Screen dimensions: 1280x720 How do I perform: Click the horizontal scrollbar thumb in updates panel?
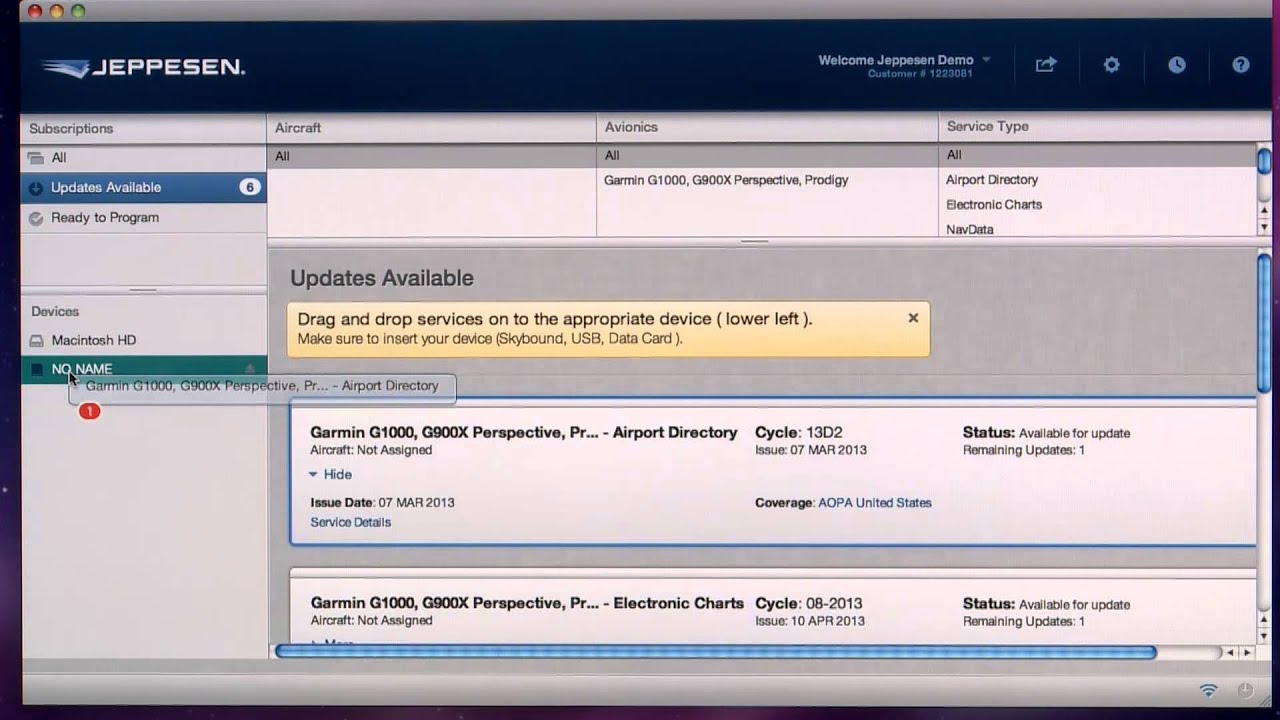(715, 652)
